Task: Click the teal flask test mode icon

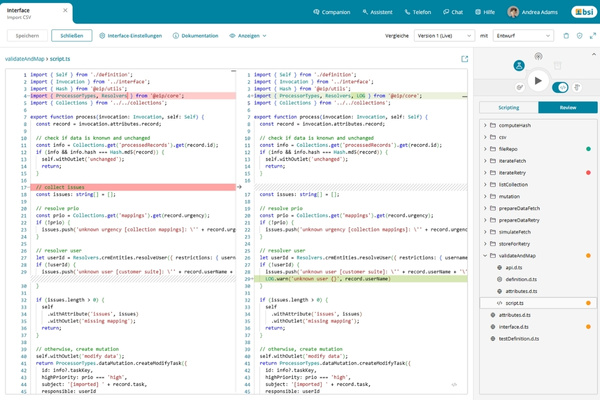Action: click(519, 65)
